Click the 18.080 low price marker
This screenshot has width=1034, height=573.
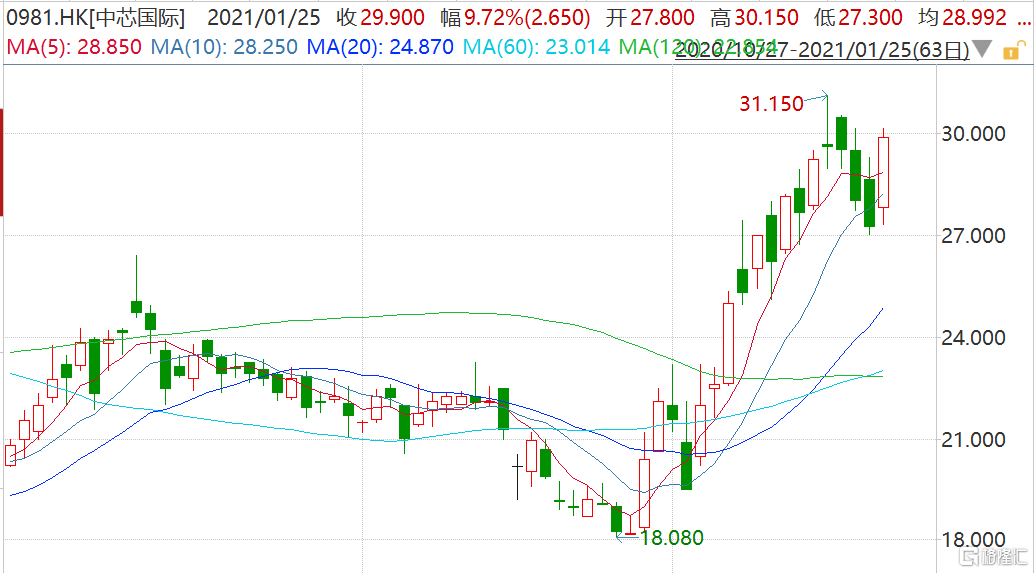(671, 538)
